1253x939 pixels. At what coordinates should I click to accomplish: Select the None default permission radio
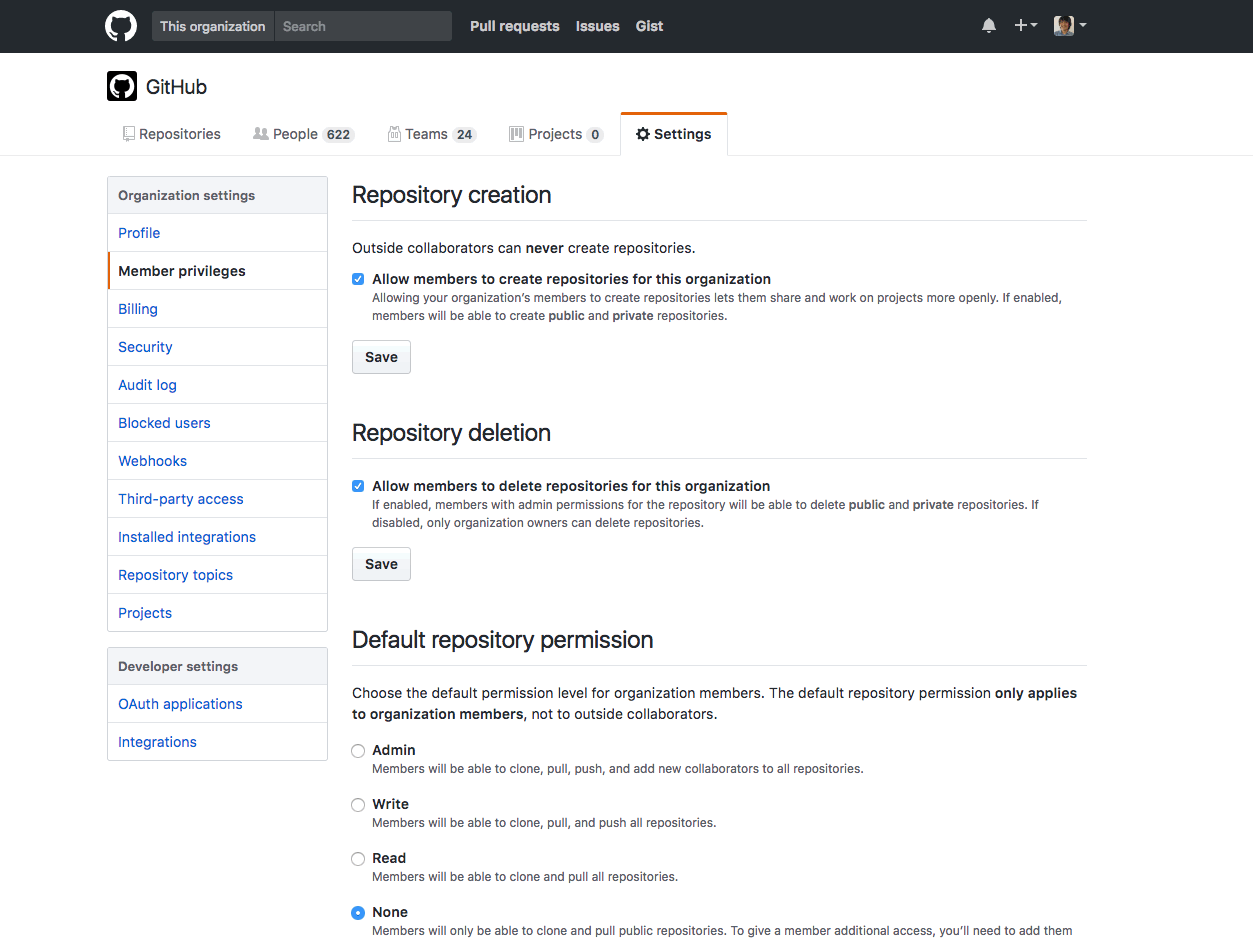[x=358, y=913]
